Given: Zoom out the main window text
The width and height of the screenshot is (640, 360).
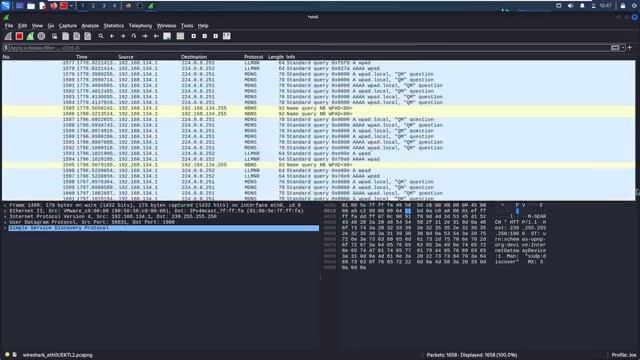Looking at the screenshot, I should [204, 36].
